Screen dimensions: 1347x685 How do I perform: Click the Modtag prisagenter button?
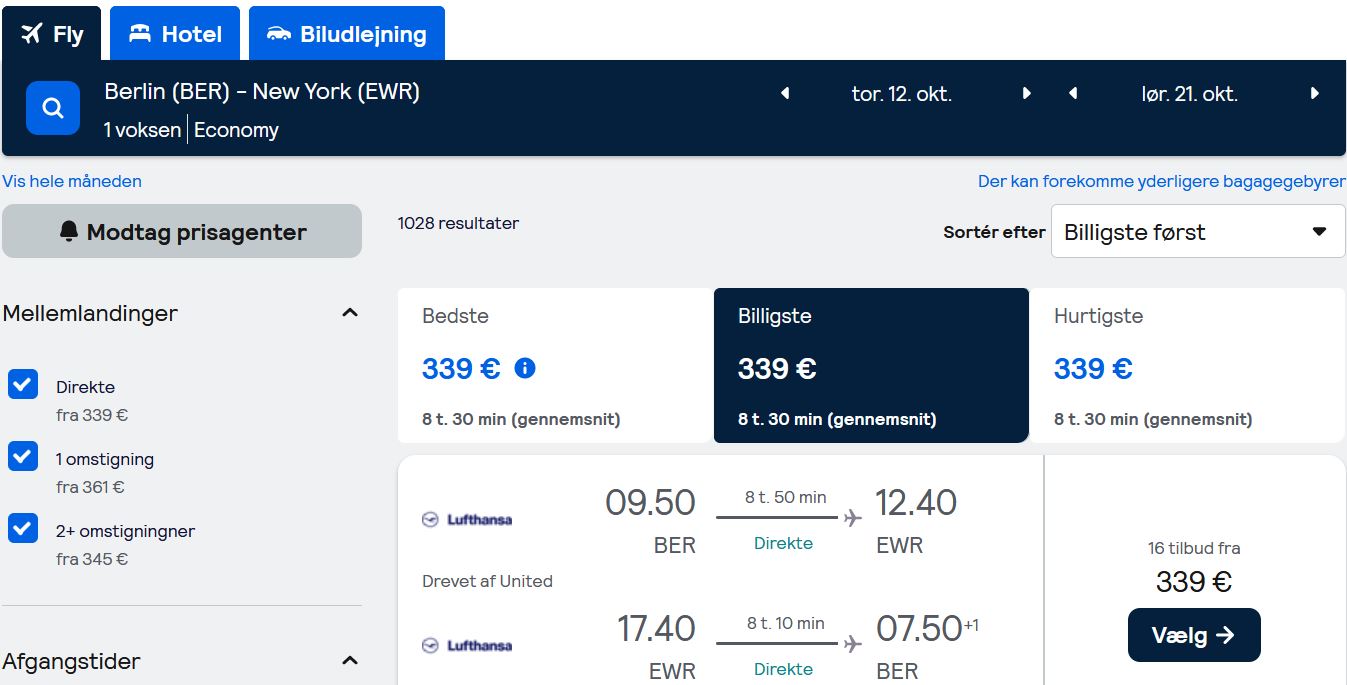(182, 232)
